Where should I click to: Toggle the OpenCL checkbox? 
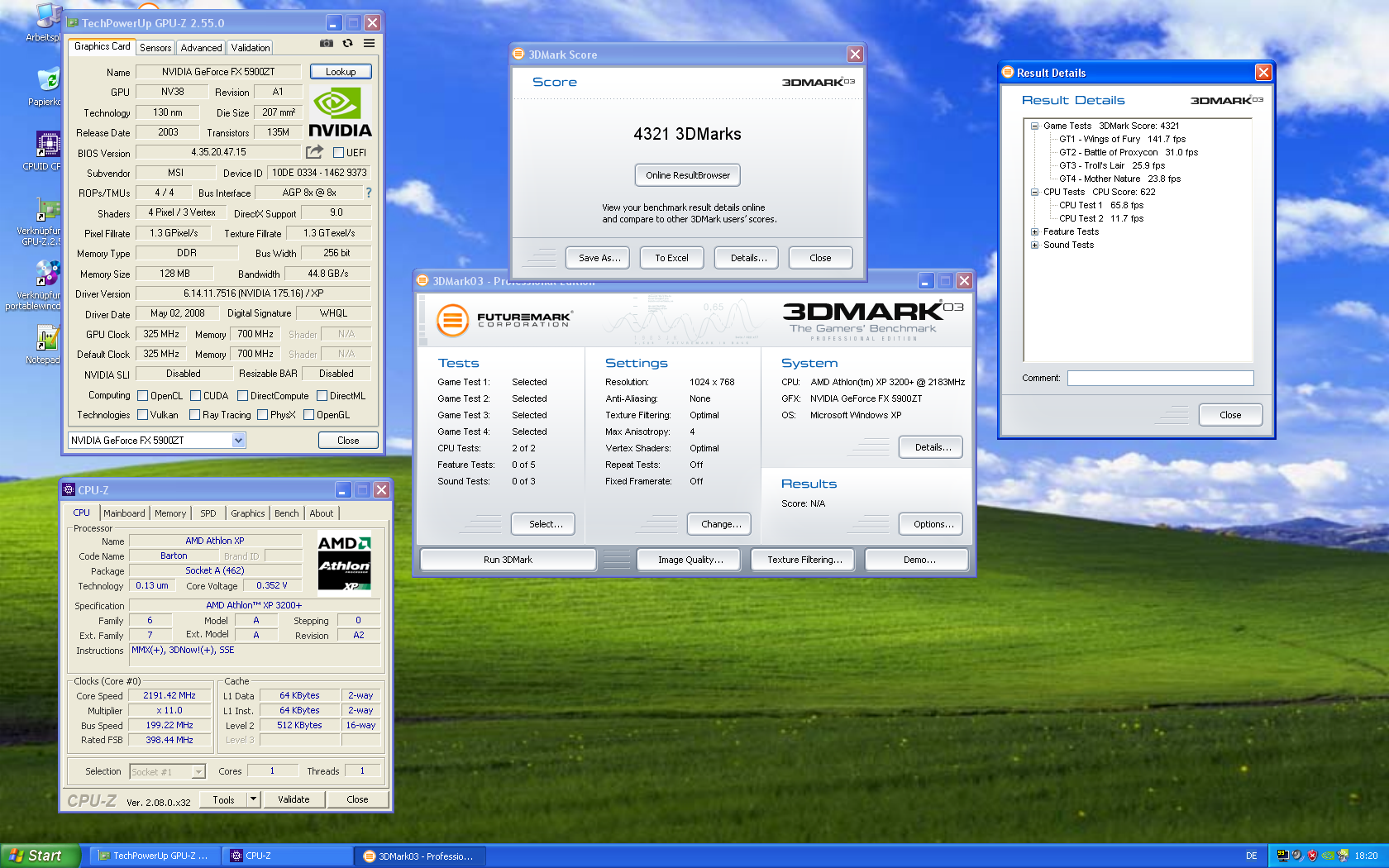point(142,396)
